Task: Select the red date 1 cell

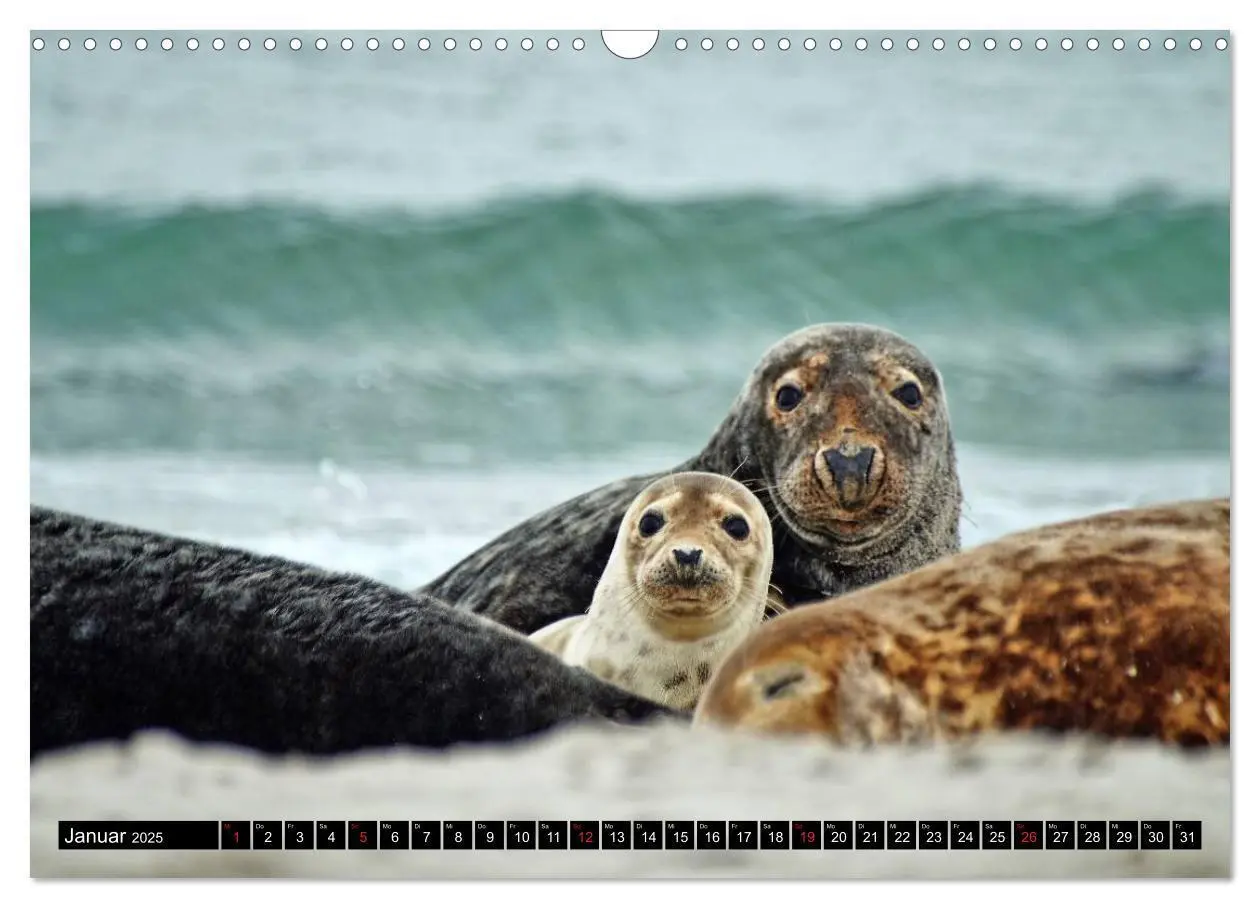Action: coord(236,836)
